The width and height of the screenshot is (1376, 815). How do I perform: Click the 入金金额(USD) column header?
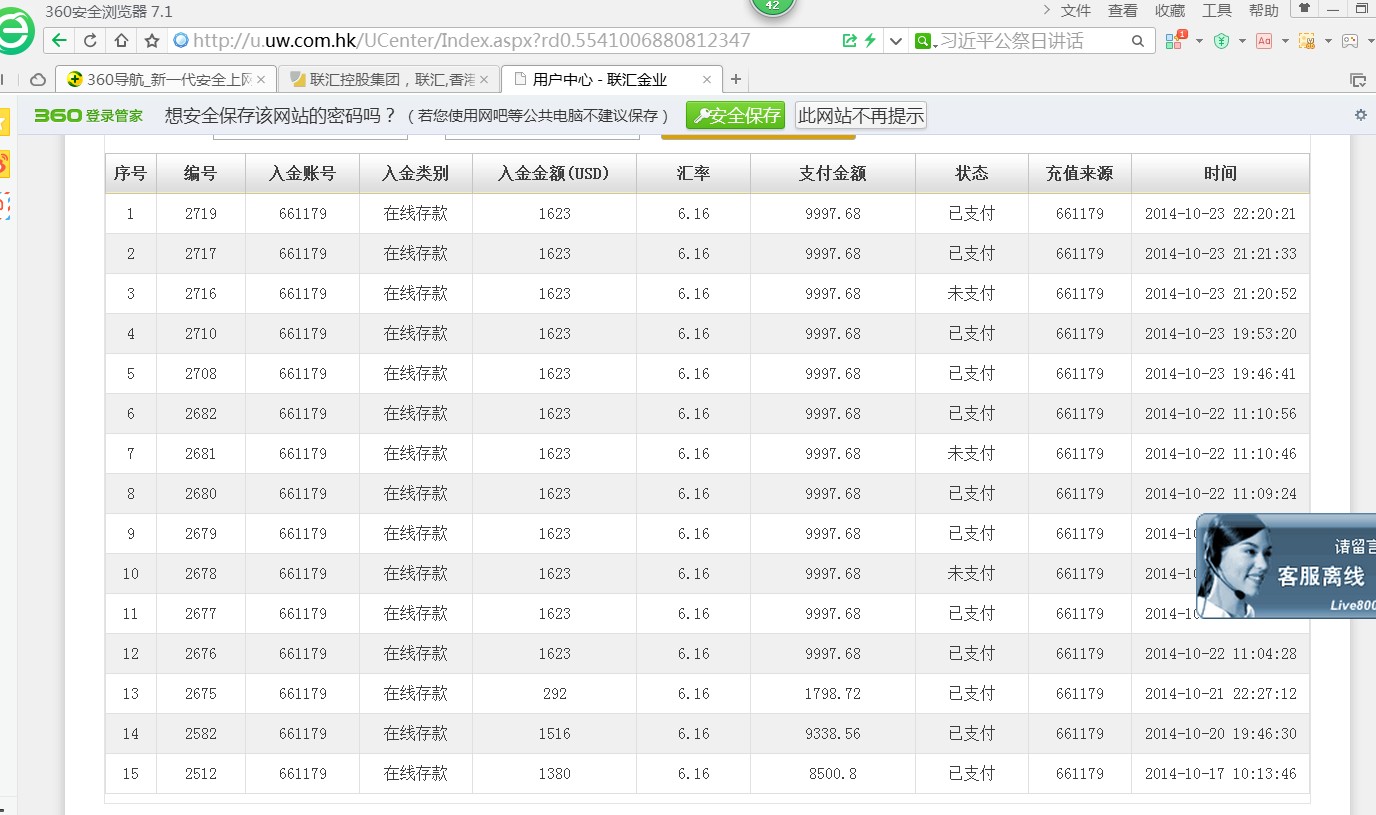click(x=554, y=173)
